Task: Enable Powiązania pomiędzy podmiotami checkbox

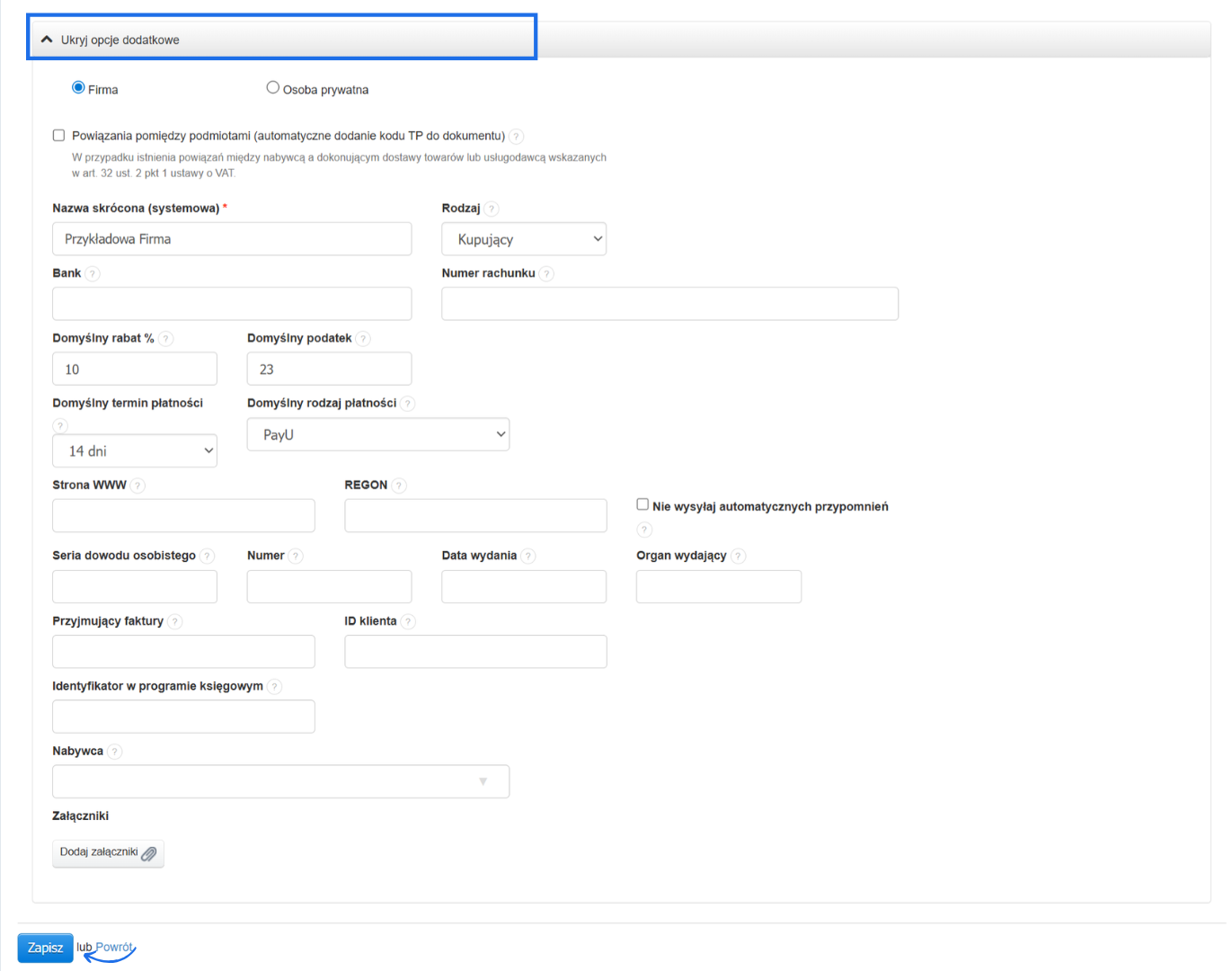Action: click(59, 136)
